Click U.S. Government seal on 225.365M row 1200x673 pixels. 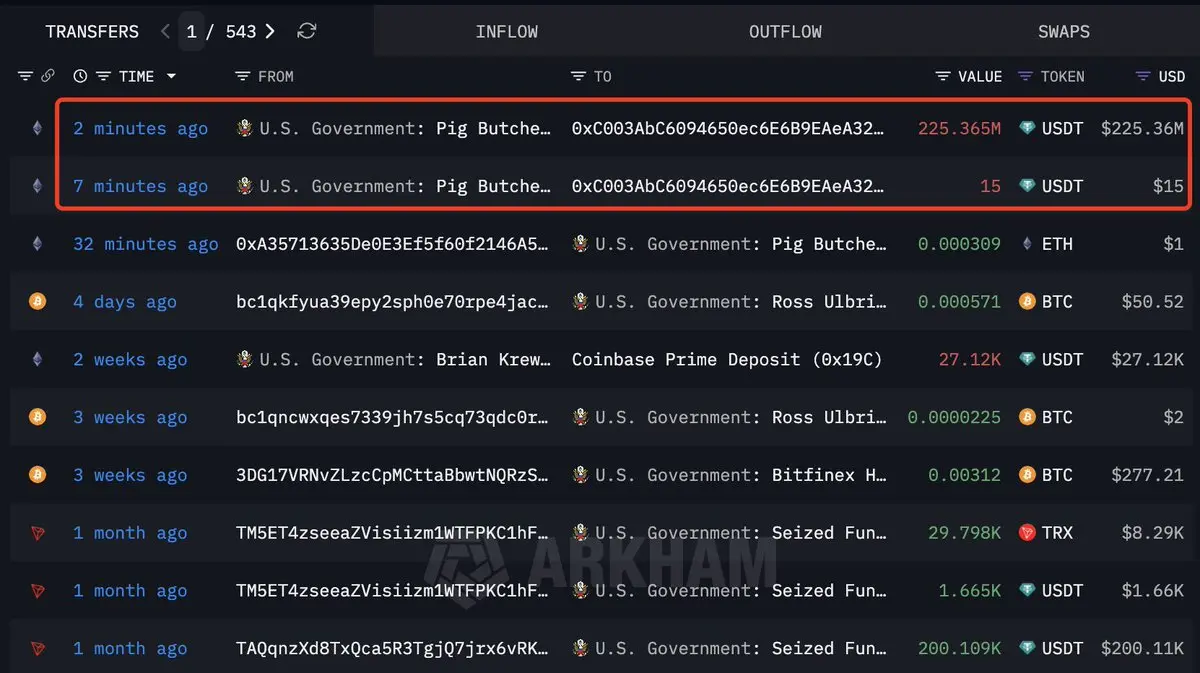(244, 128)
